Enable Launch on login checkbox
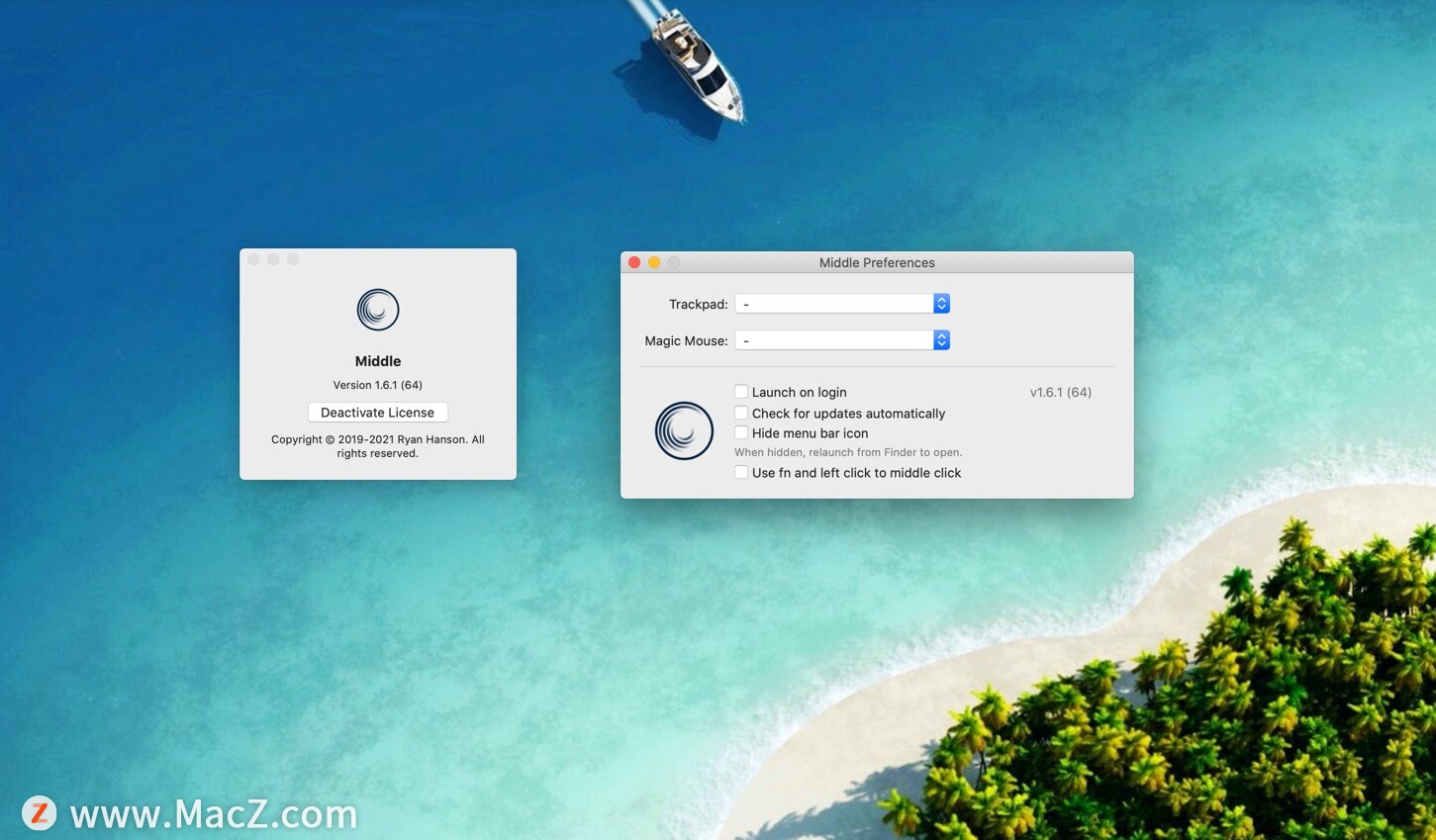Image resolution: width=1436 pixels, height=840 pixels. (740, 392)
